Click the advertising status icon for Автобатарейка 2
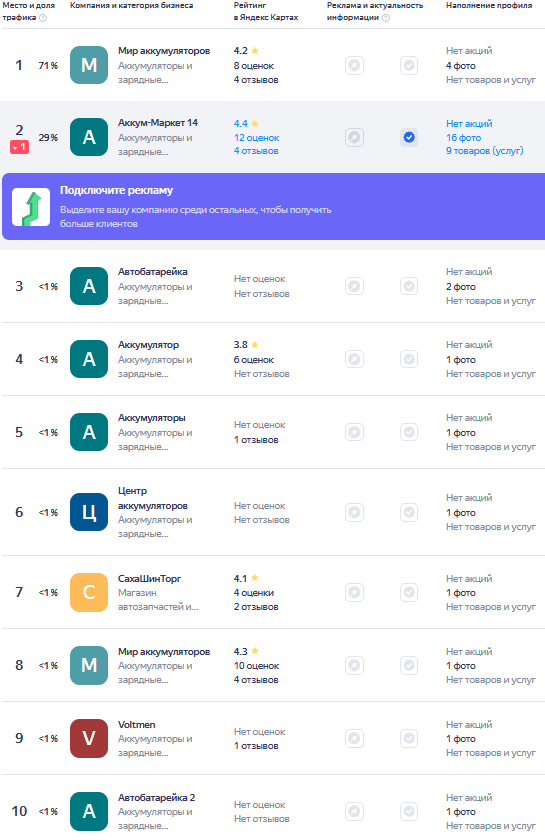This screenshot has height=840, width=545. (x=354, y=811)
